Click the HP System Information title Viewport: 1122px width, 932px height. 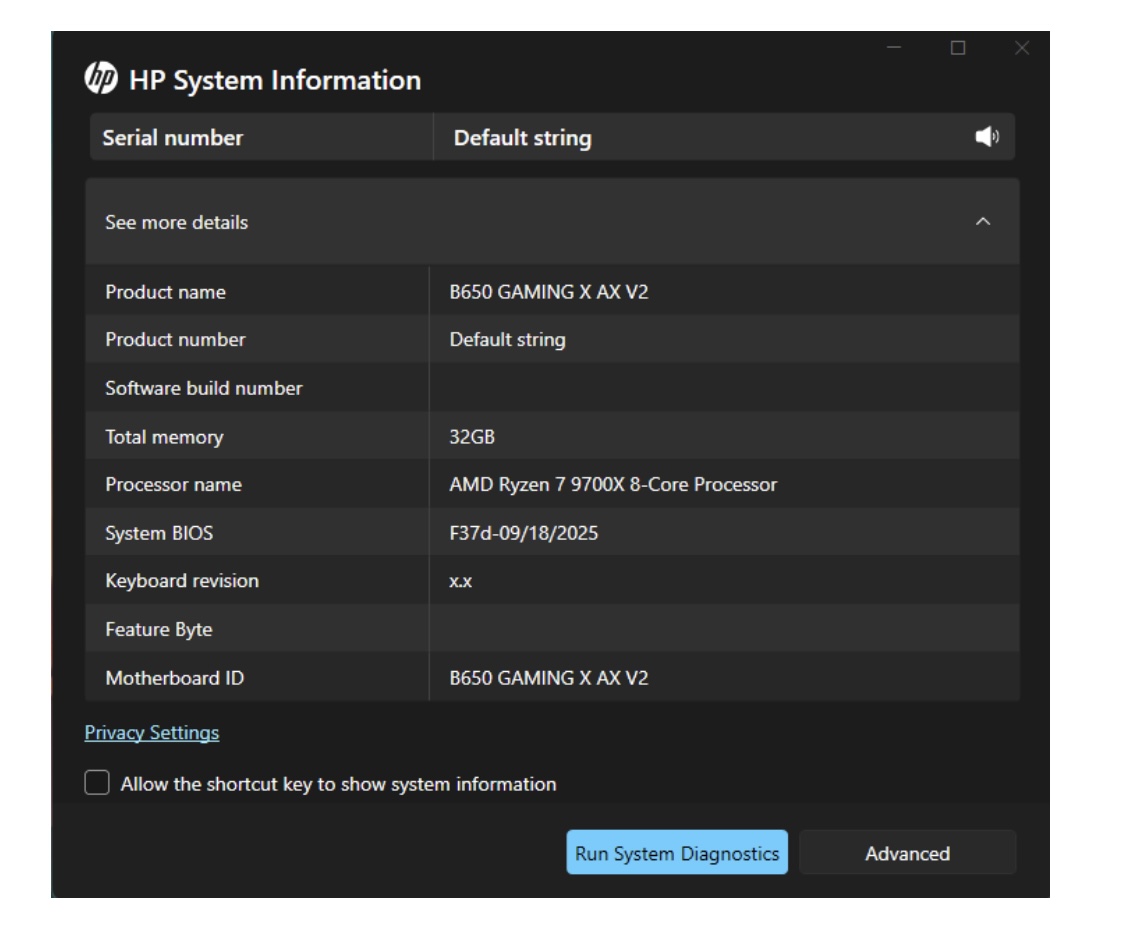(x=275, y=80)
